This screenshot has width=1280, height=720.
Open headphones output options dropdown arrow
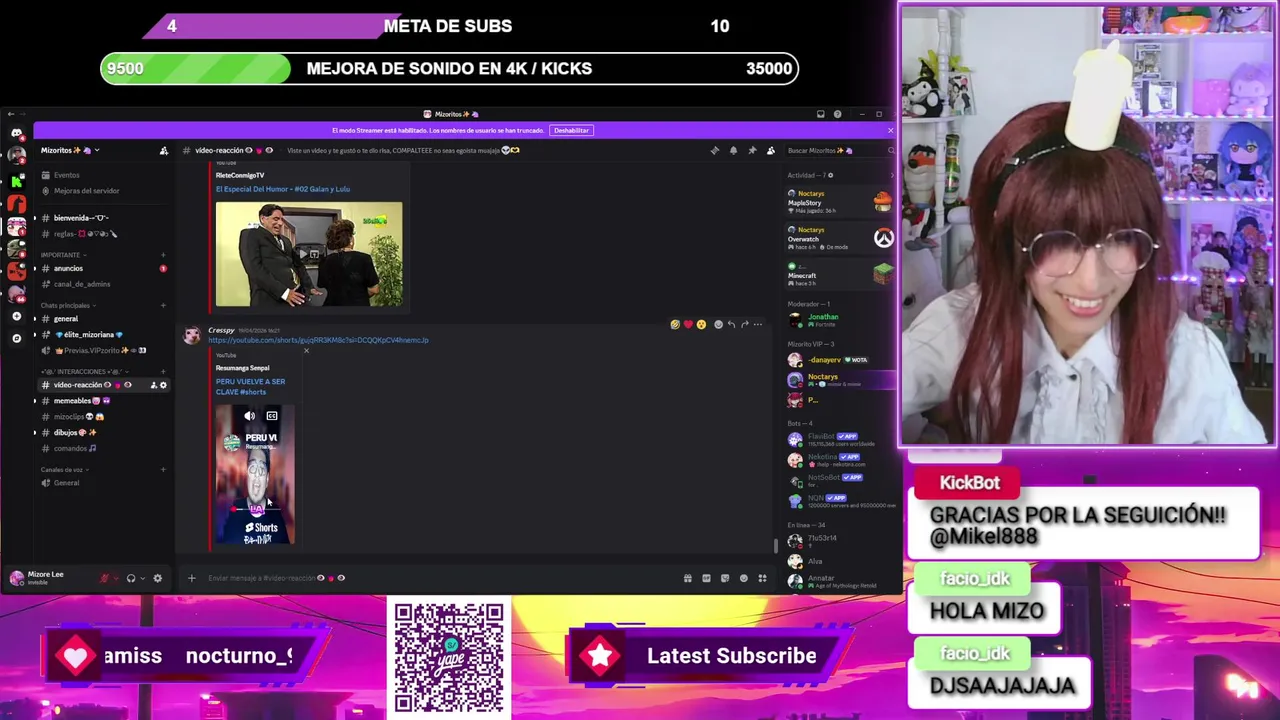[142, 578]
